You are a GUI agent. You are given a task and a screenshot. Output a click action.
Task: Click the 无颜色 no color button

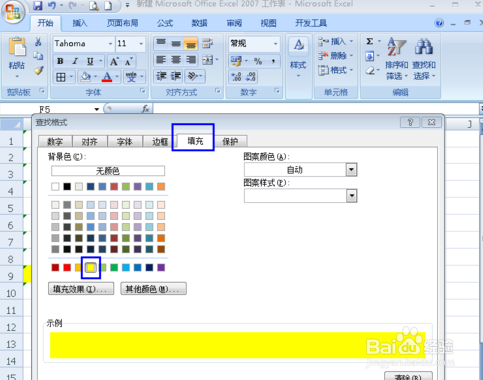point(108,171)
